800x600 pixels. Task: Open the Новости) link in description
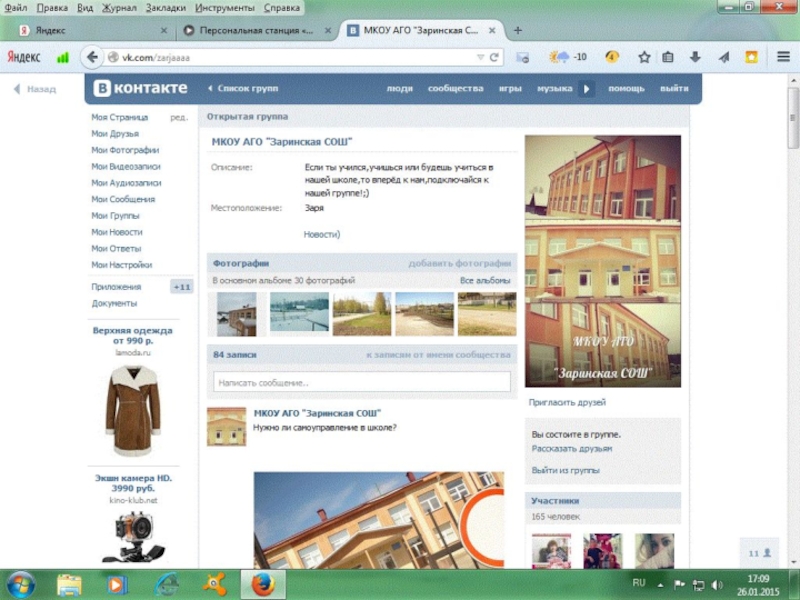point(321,234)
